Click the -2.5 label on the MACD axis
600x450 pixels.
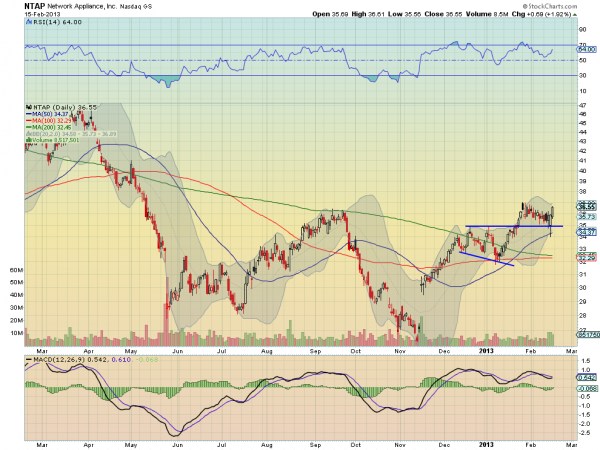(585, 433)
